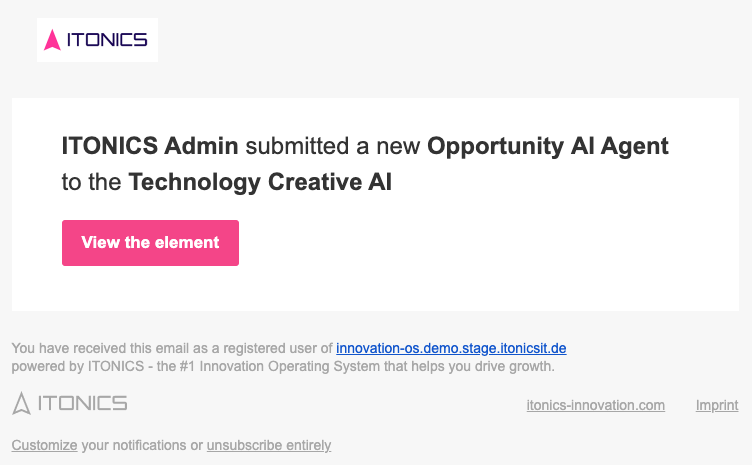
Task: Click the unsubscribe entirely link
Action: tap(268, 445)
